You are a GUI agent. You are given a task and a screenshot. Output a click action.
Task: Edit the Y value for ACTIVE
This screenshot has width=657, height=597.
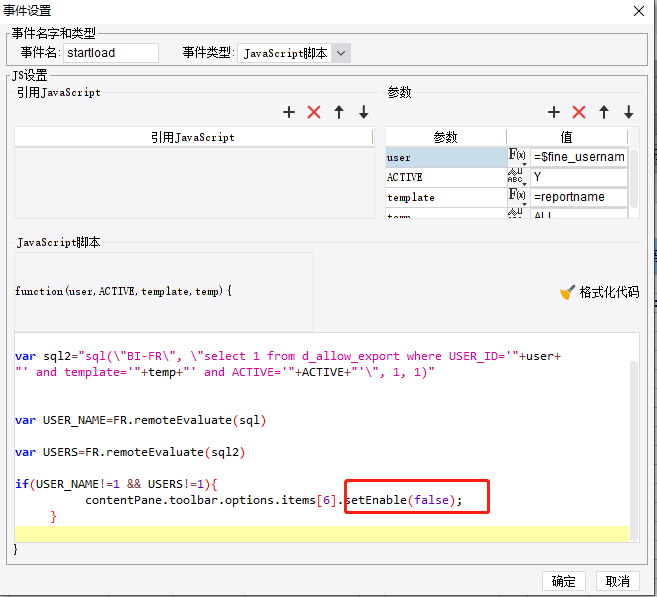[579, 177]
